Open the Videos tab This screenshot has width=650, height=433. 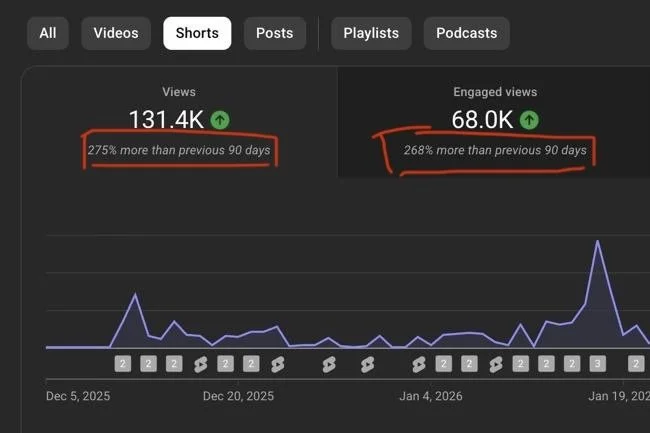click(x=116, y=33)
